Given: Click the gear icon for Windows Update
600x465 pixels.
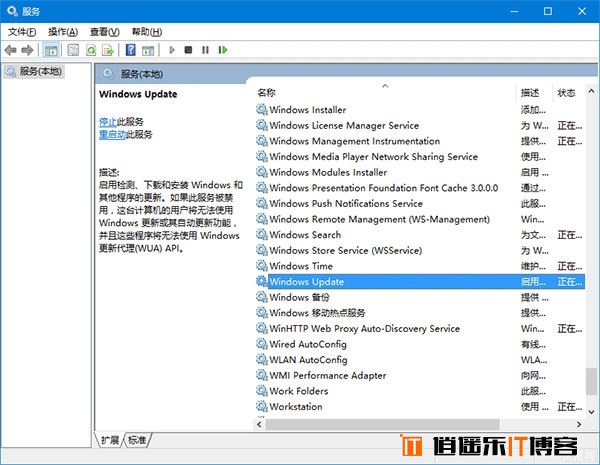Looking at the screenshot, I should pyautogui.click(x=262, y=282).
